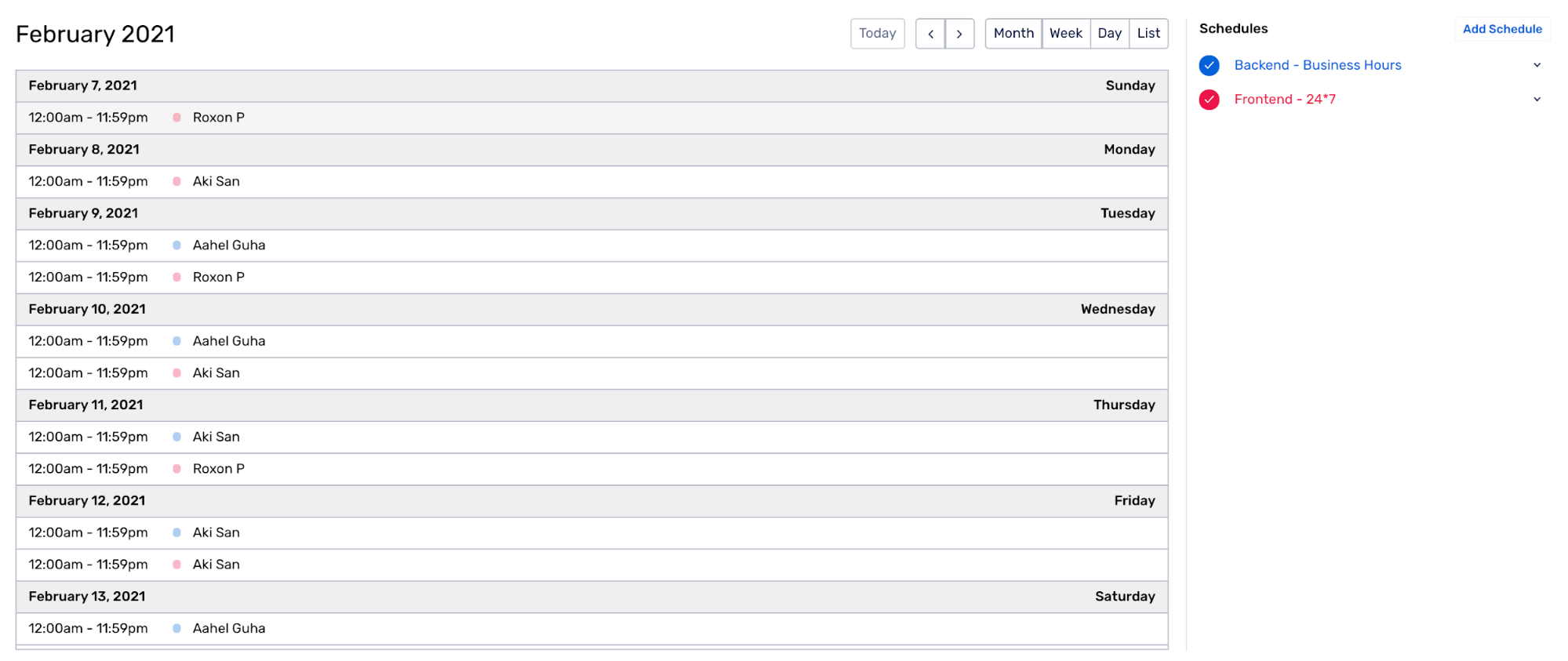Click the Saturday day label

(x=1125, y=596)
